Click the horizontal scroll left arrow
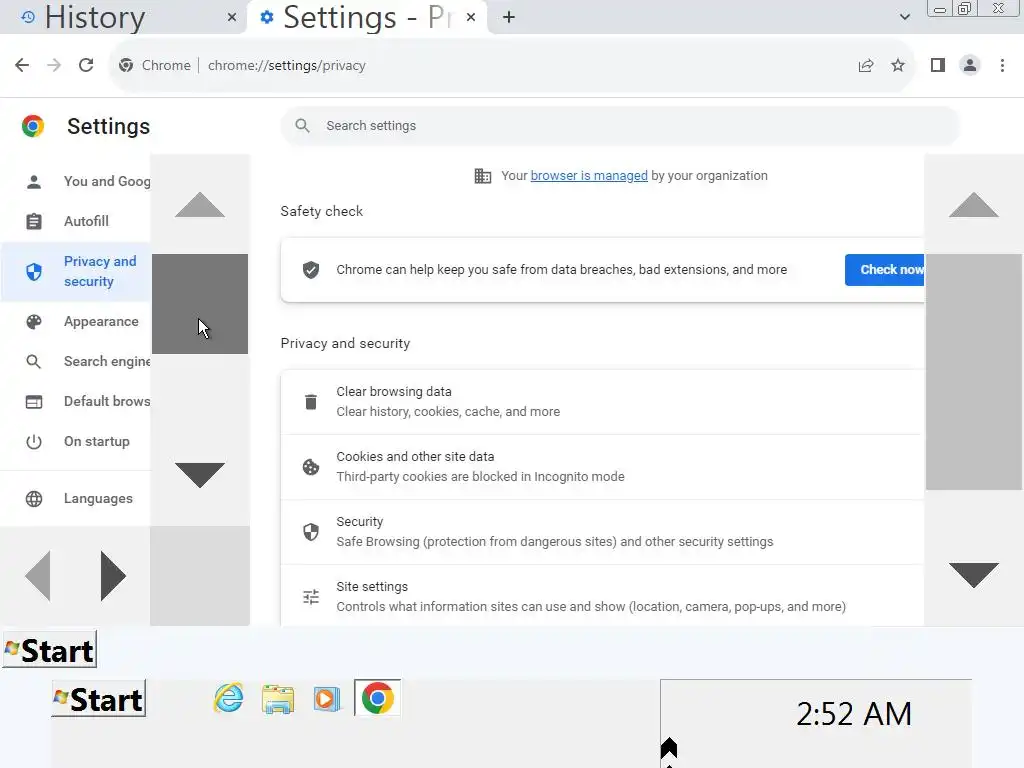 tap(38, 575)
